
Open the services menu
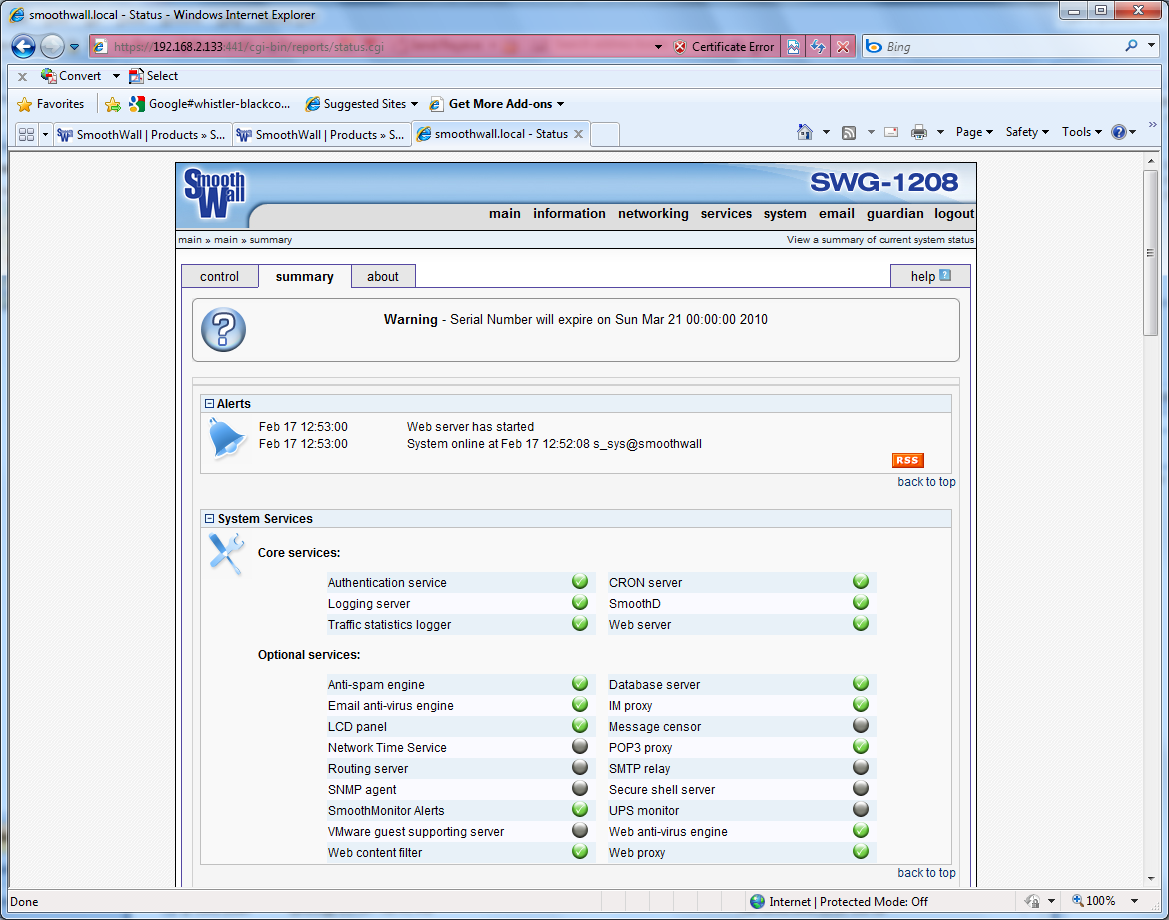pyautogui.click(x=726, y=213)
